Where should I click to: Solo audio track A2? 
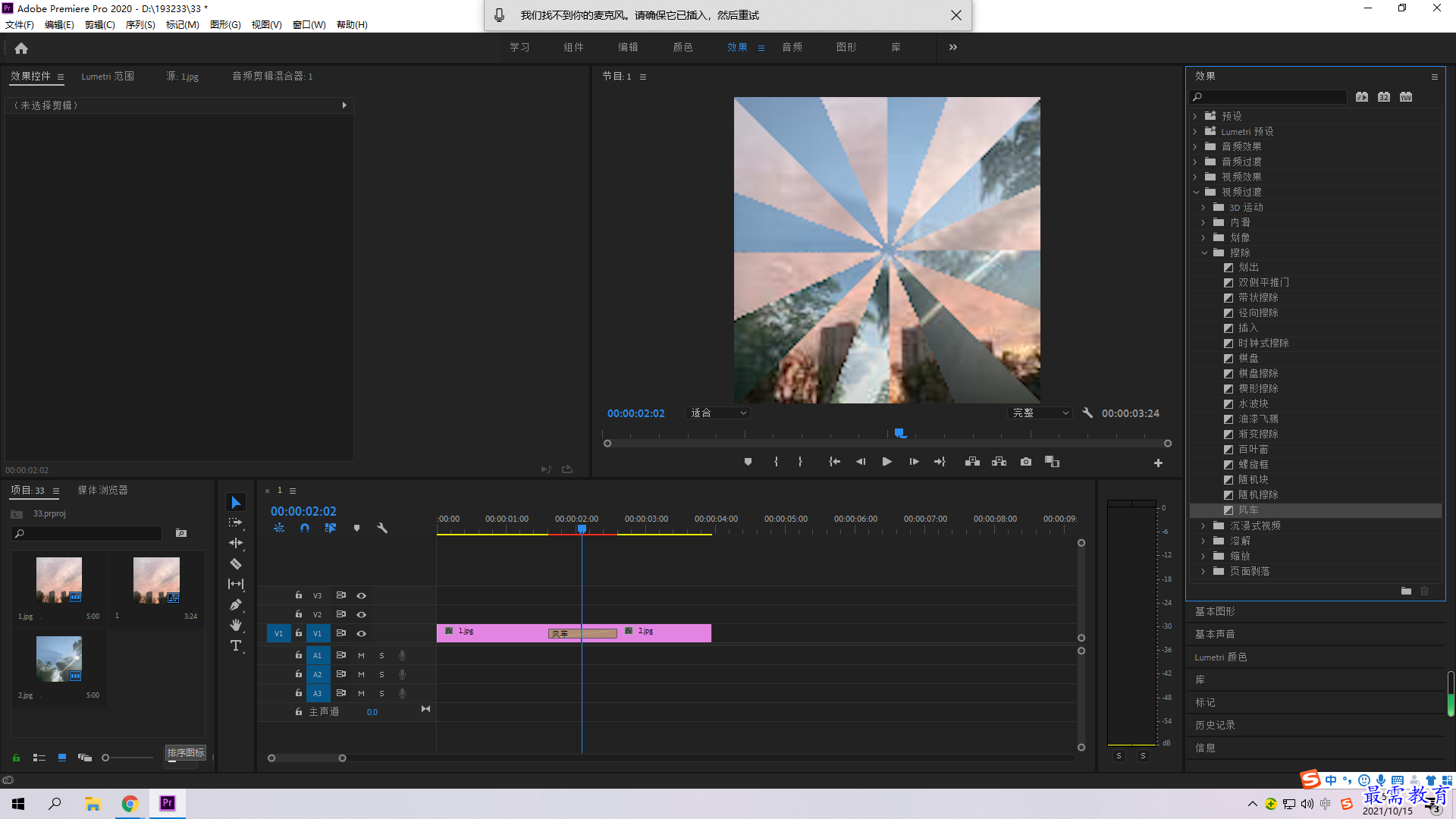tap(381, 675)
